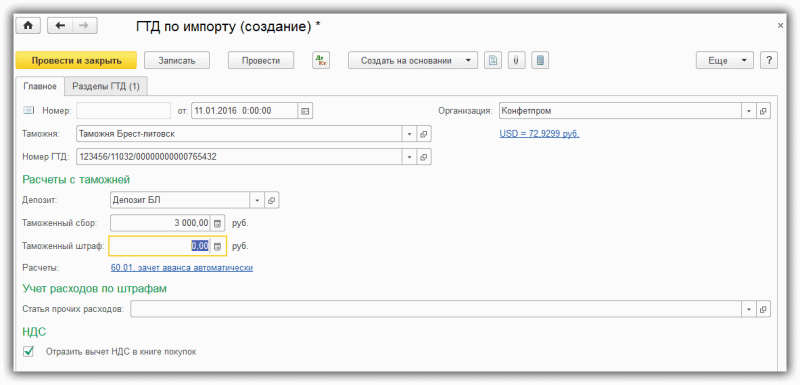800x385 pixels.
Task: Navigate back with the left arrow
Action: point(60,25)
